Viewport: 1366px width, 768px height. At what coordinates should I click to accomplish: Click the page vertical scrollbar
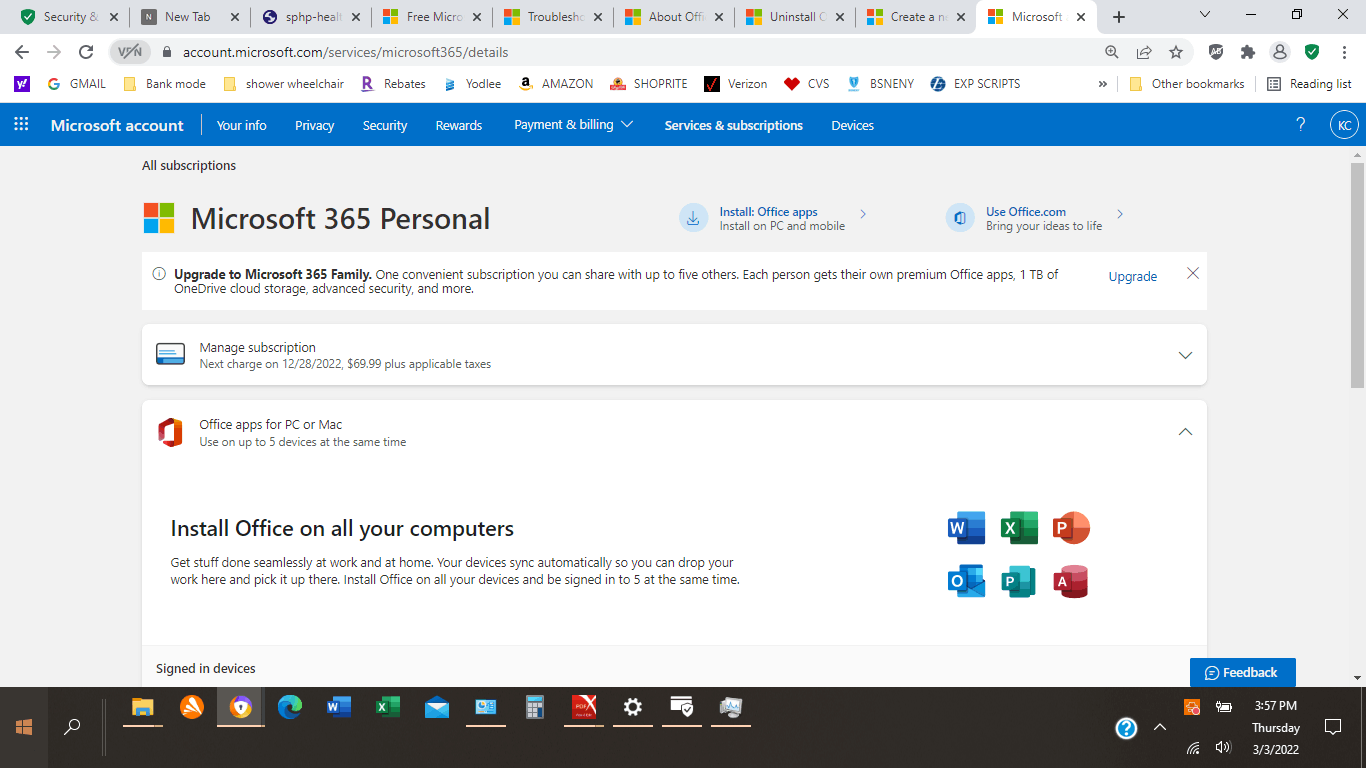coord(1357,274)
